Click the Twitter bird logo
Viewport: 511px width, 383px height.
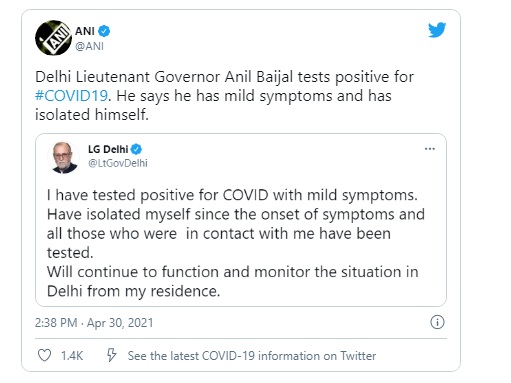pos(437,30)
